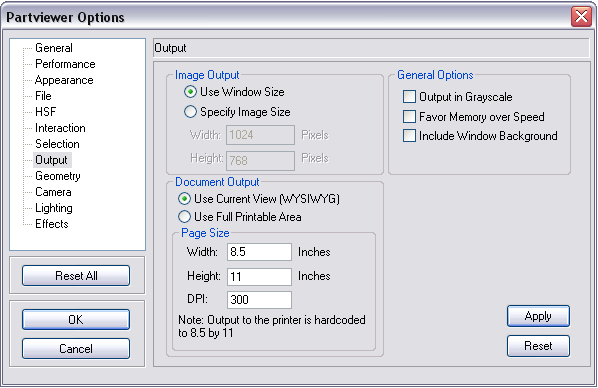
Task: Open the Lighting category
Action: coord(54,208)
